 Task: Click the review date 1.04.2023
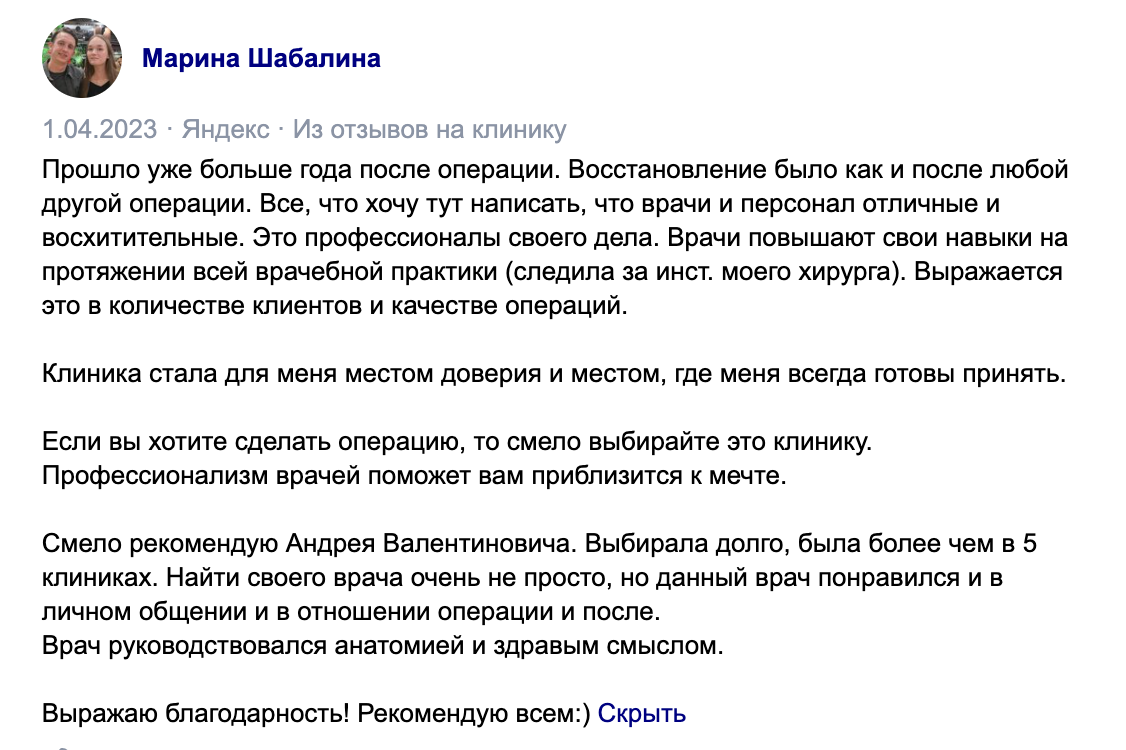click(x=100, y=130)
